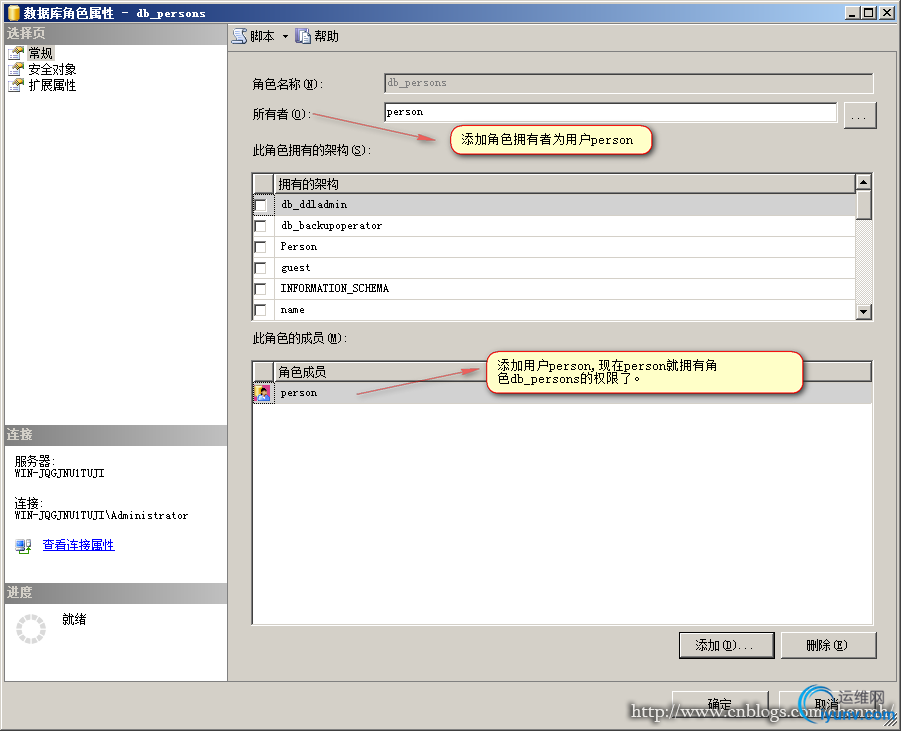This screenshot has height=731, width=901.
Task: Check the name schema checkbox
Action: pyautogui.click(x=260, y=310)
